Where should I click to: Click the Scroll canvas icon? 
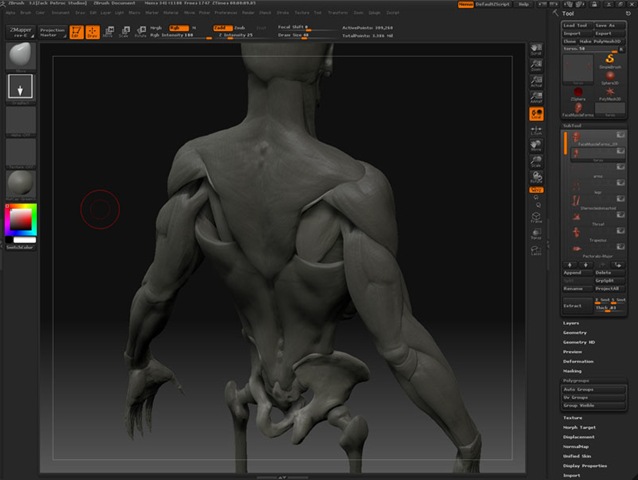tap(536, 50)
